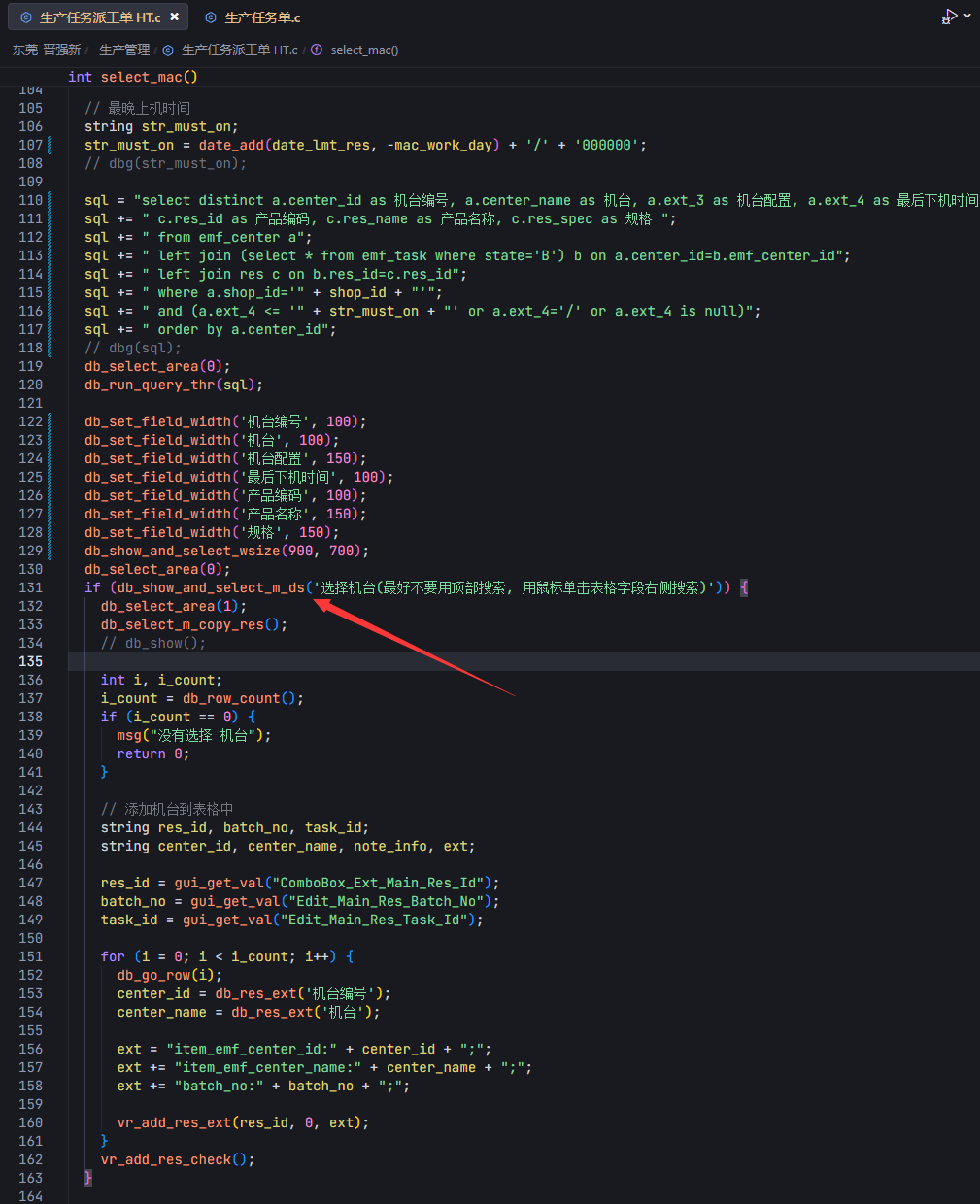This screenshot has width=980, height=1204.
Task: Click the file icon on the 生产任务单.c tab
Action: 211,17
